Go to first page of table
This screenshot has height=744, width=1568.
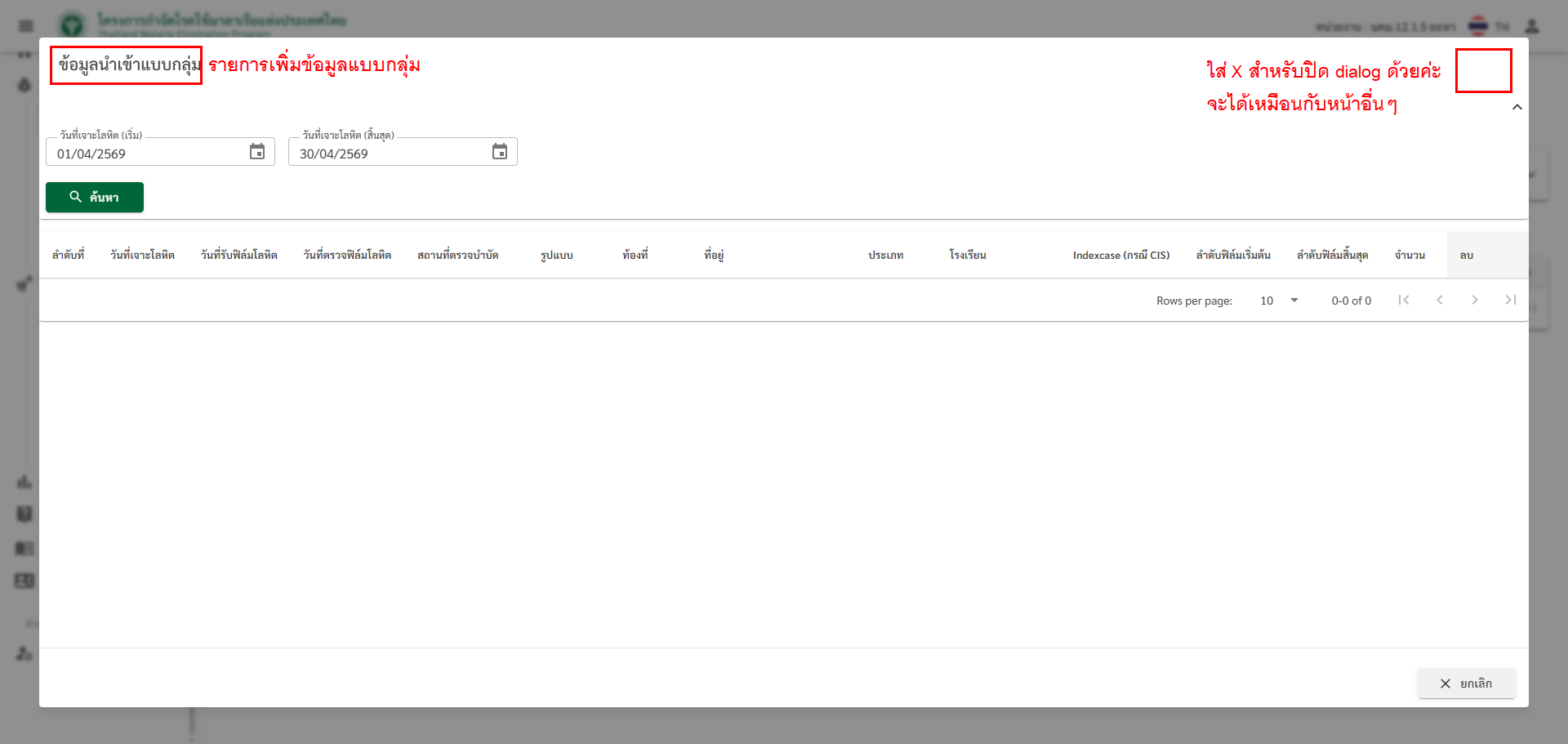[x=1404, y=300]
